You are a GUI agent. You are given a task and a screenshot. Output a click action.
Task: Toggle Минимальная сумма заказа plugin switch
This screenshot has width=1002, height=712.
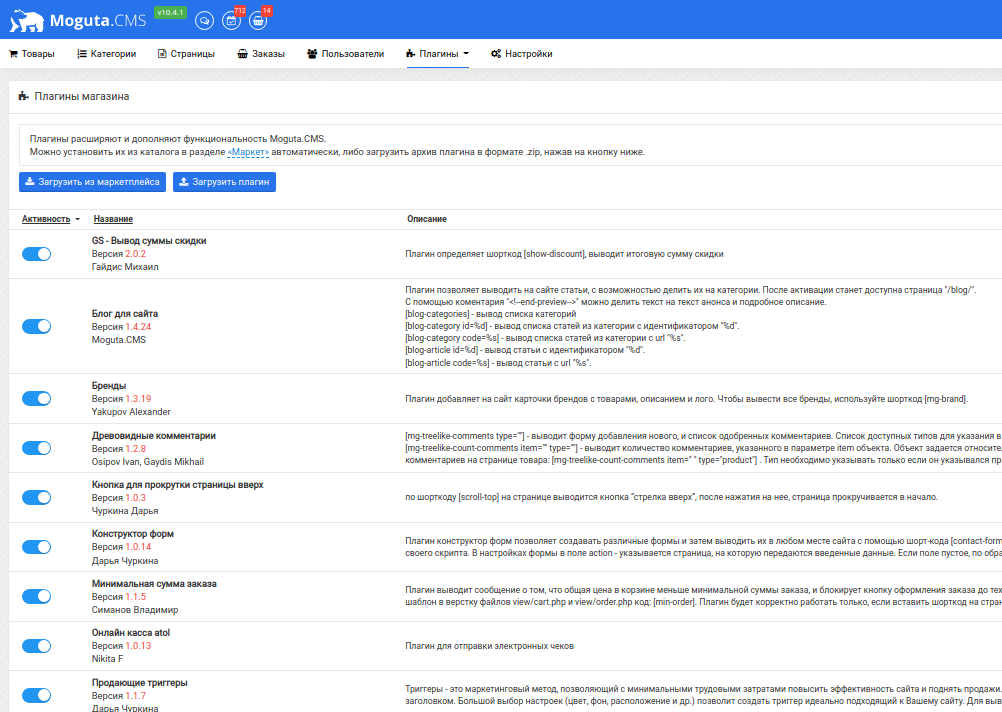tap(36, 596)
